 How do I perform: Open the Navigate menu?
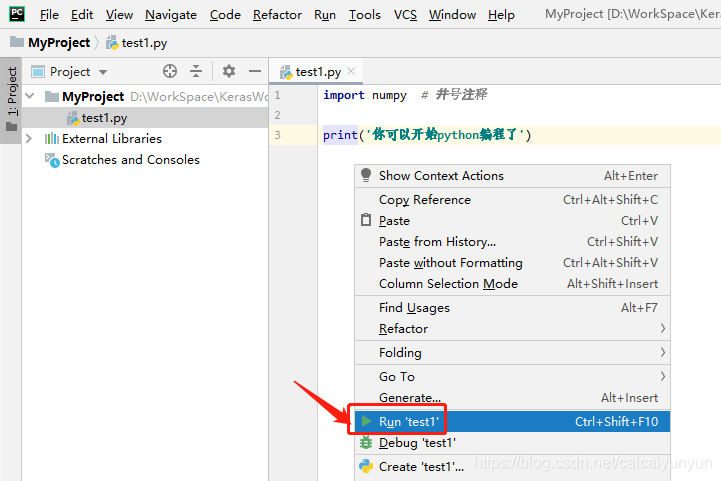click(171, 15)
